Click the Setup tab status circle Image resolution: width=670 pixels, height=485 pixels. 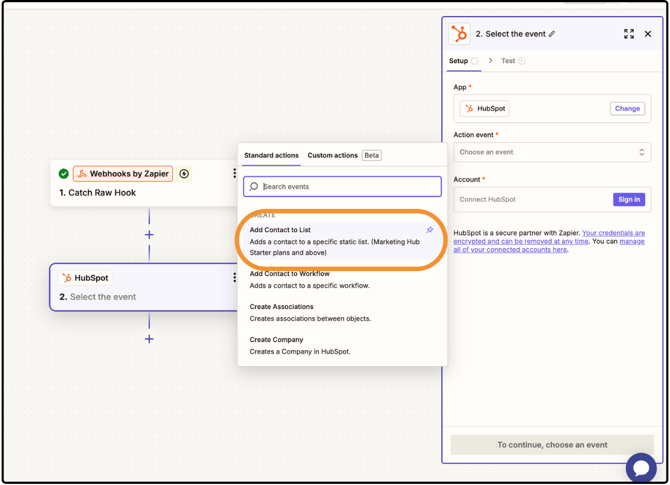pos(475,61)
